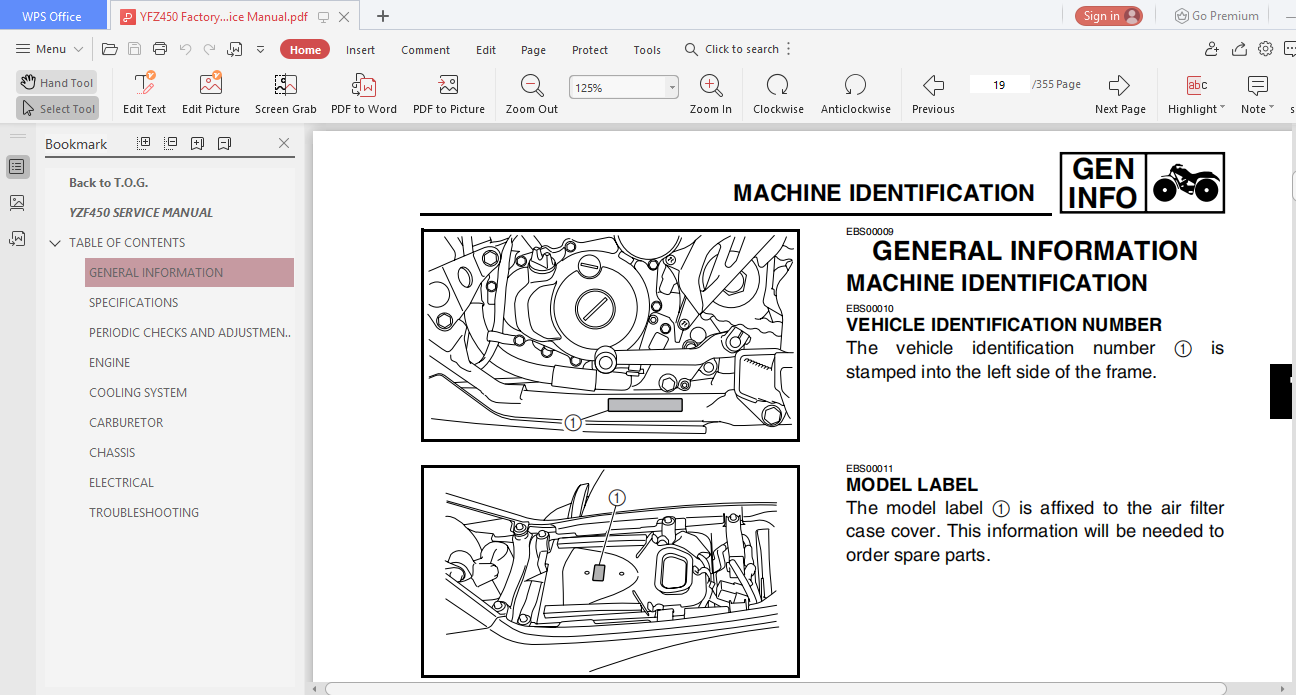Toggle the Bookmark sidebar panel icon
This screenshot has height=695, width=1296.
17,167
